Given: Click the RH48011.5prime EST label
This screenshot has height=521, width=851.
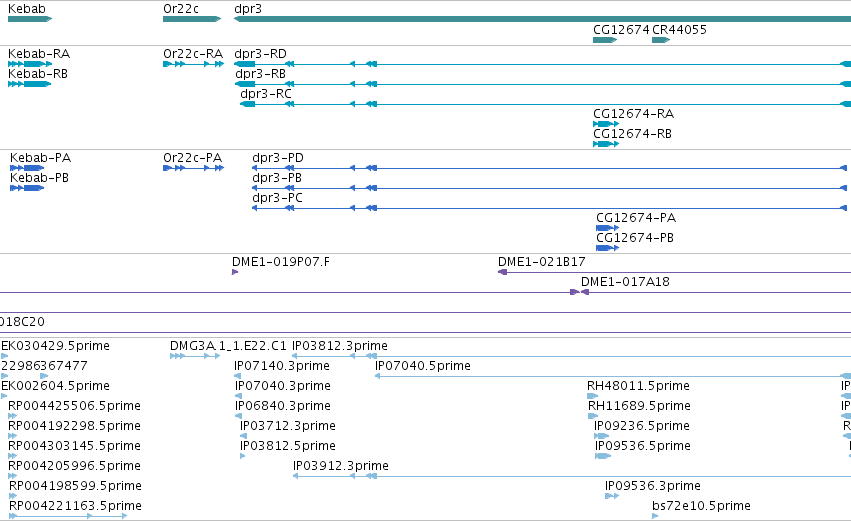Looking at the screenshot, I should 638,386.
